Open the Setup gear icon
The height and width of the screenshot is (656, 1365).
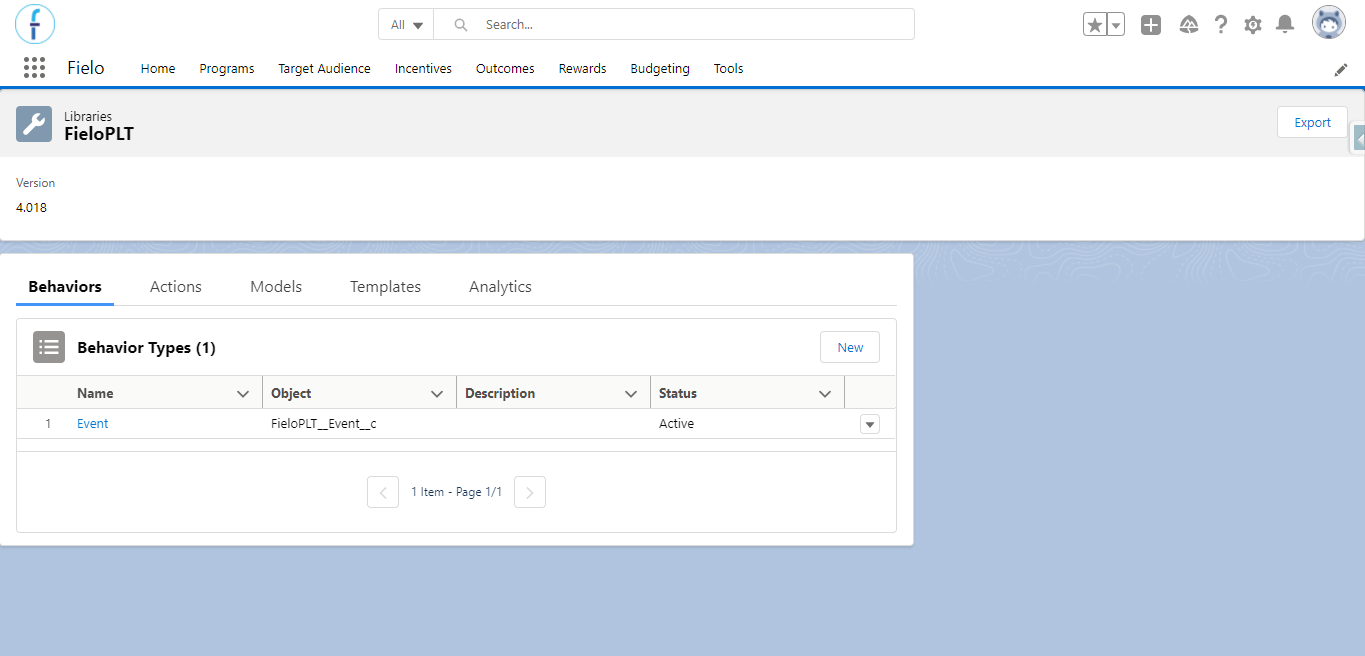pyautogui.click(x=1253, y=25)
